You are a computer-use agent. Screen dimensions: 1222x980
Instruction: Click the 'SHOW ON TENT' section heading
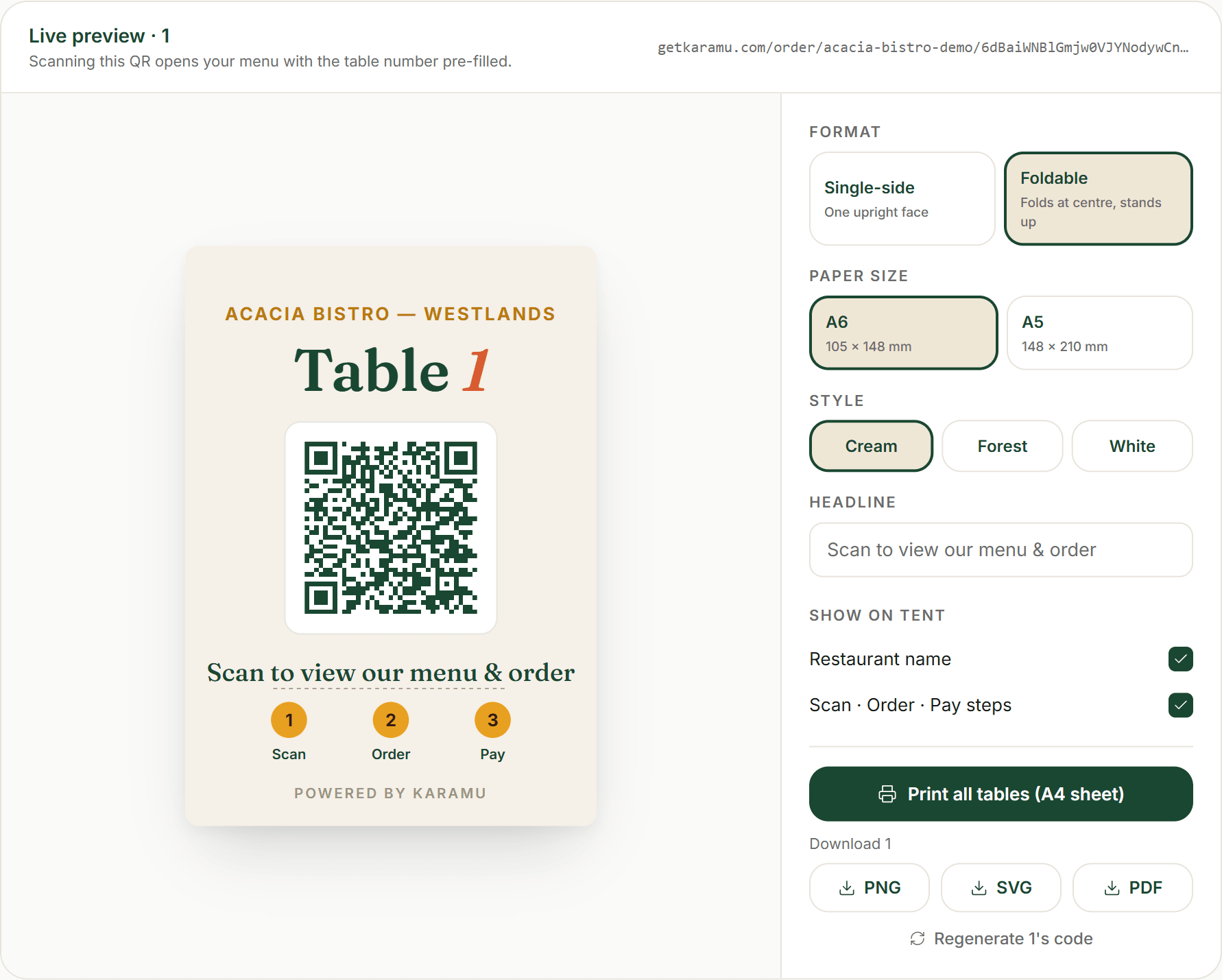pyautogui.click(x=877, y=616)
